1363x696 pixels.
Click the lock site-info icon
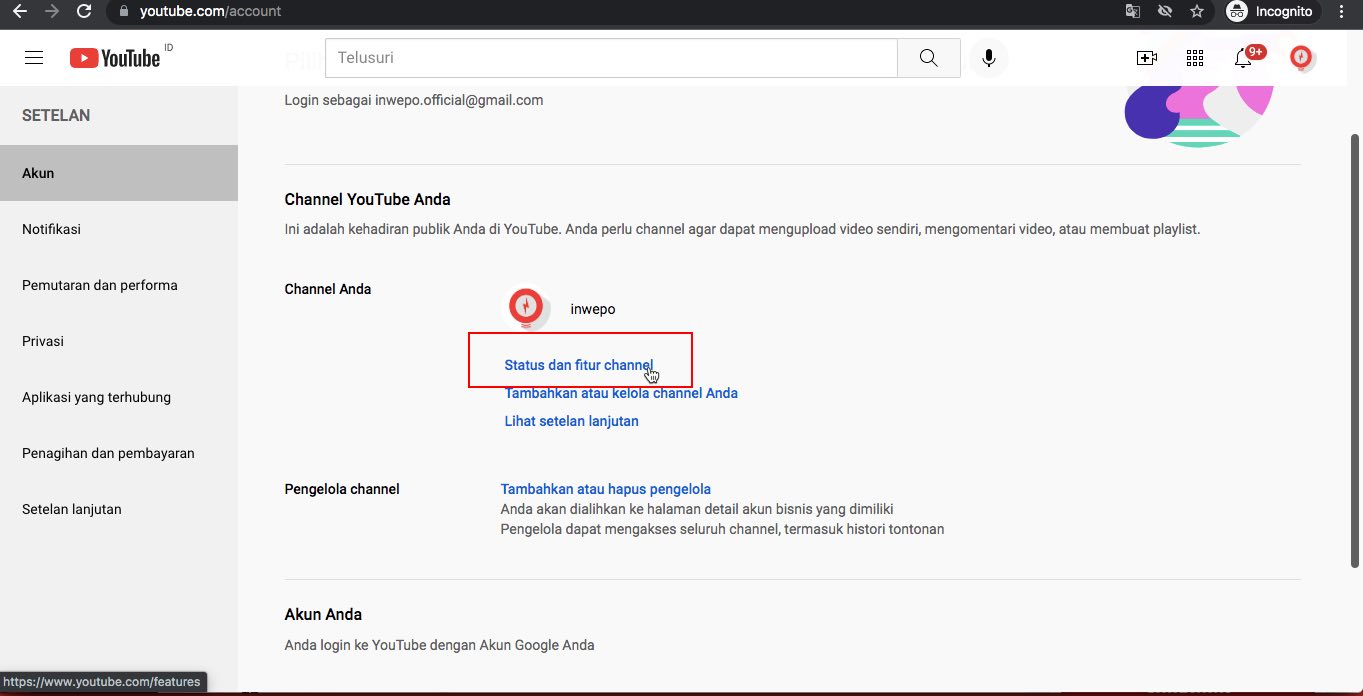coord(124,11)
